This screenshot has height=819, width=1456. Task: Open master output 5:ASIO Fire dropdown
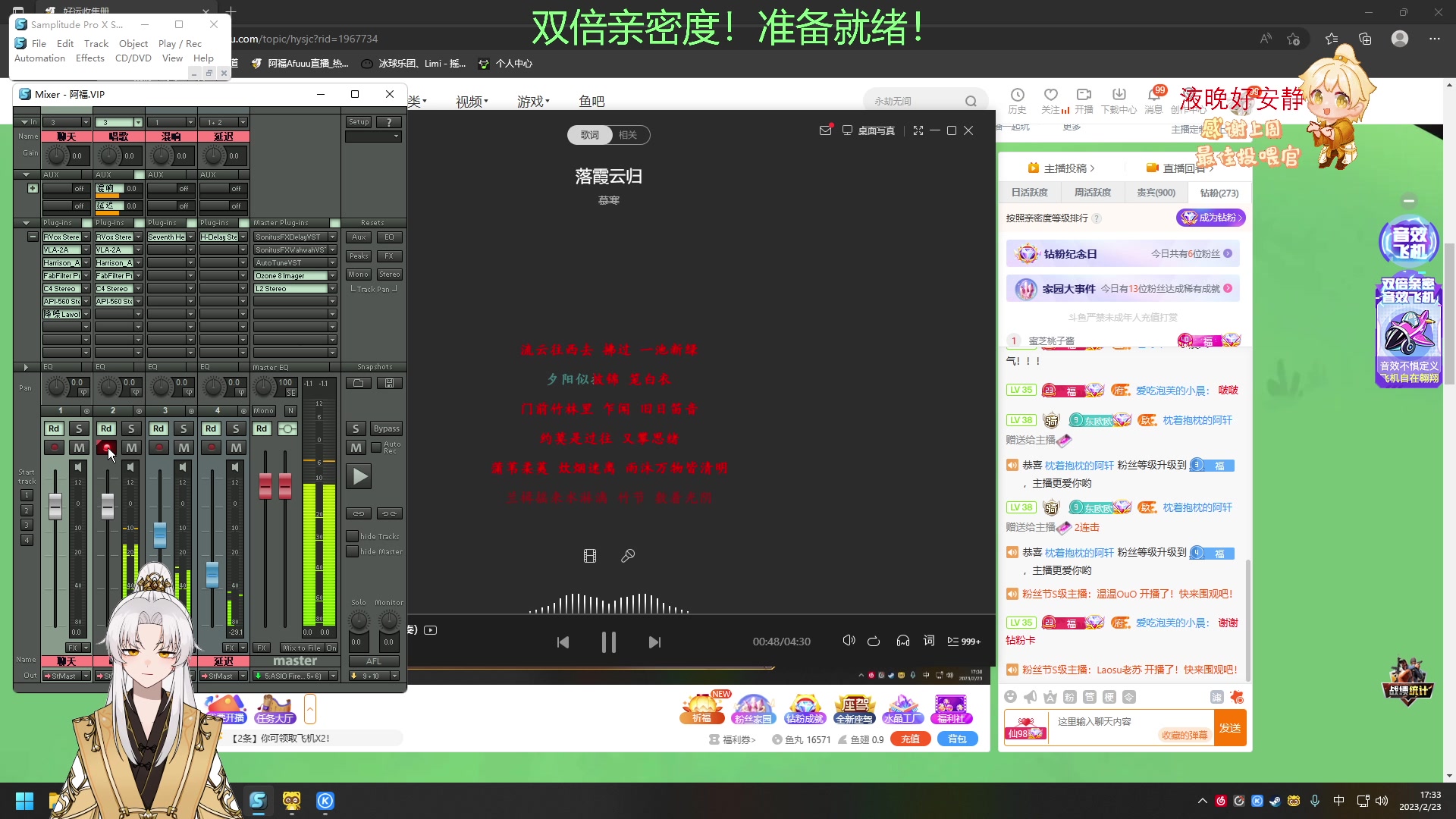coord(333,676)
